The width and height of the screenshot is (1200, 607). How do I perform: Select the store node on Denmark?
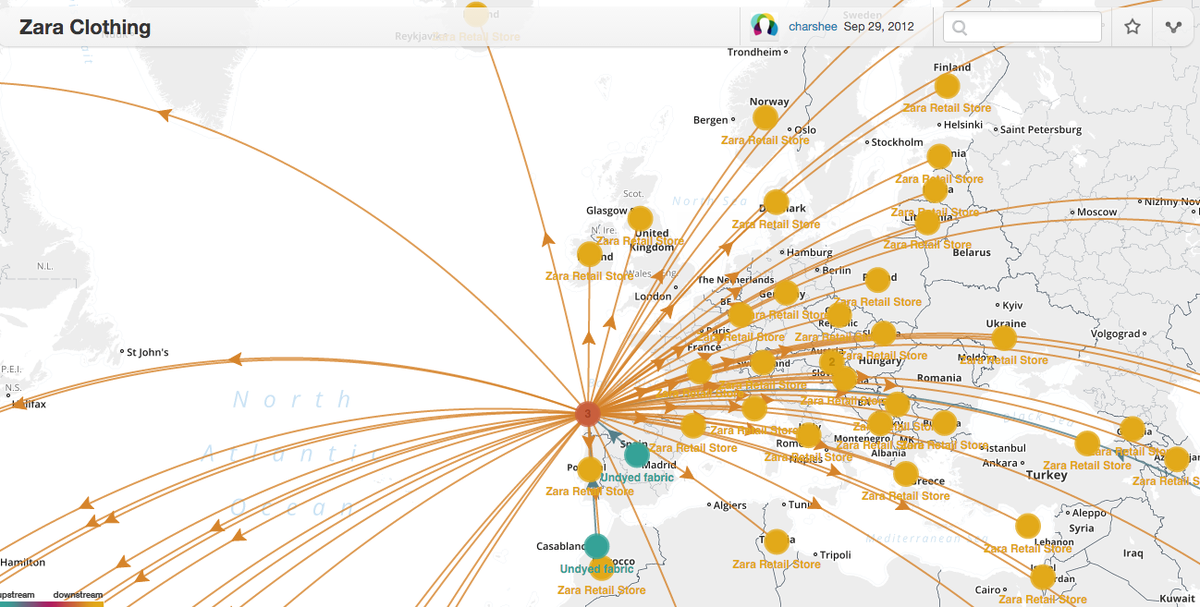[x=776, y=202]
